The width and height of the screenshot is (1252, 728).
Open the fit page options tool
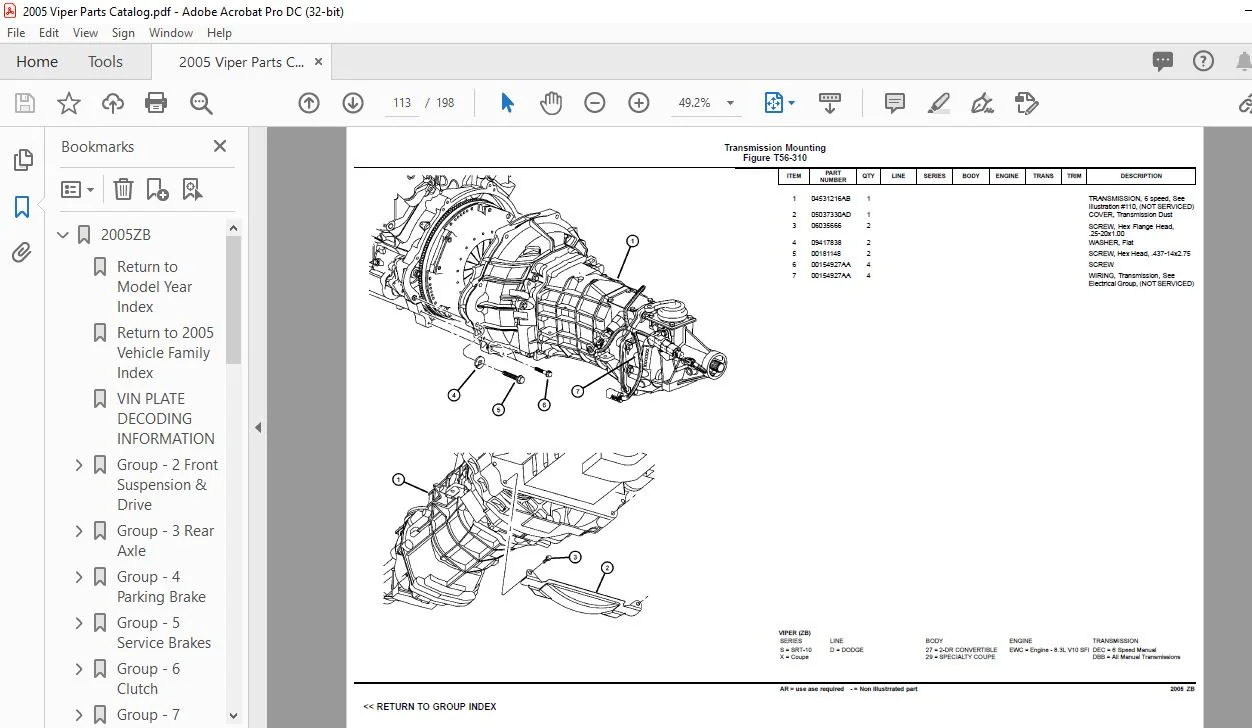point(779,103)
